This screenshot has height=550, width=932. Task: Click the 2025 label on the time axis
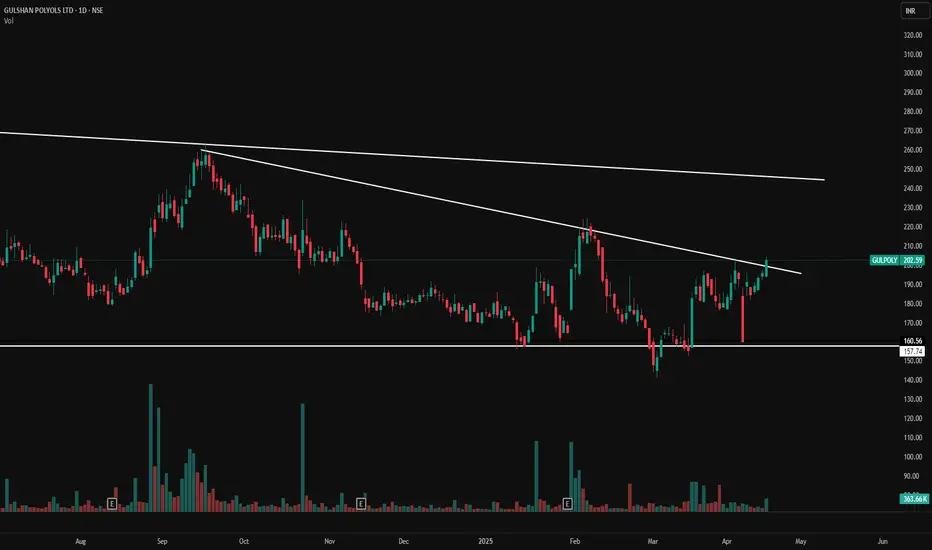point(486,542)
